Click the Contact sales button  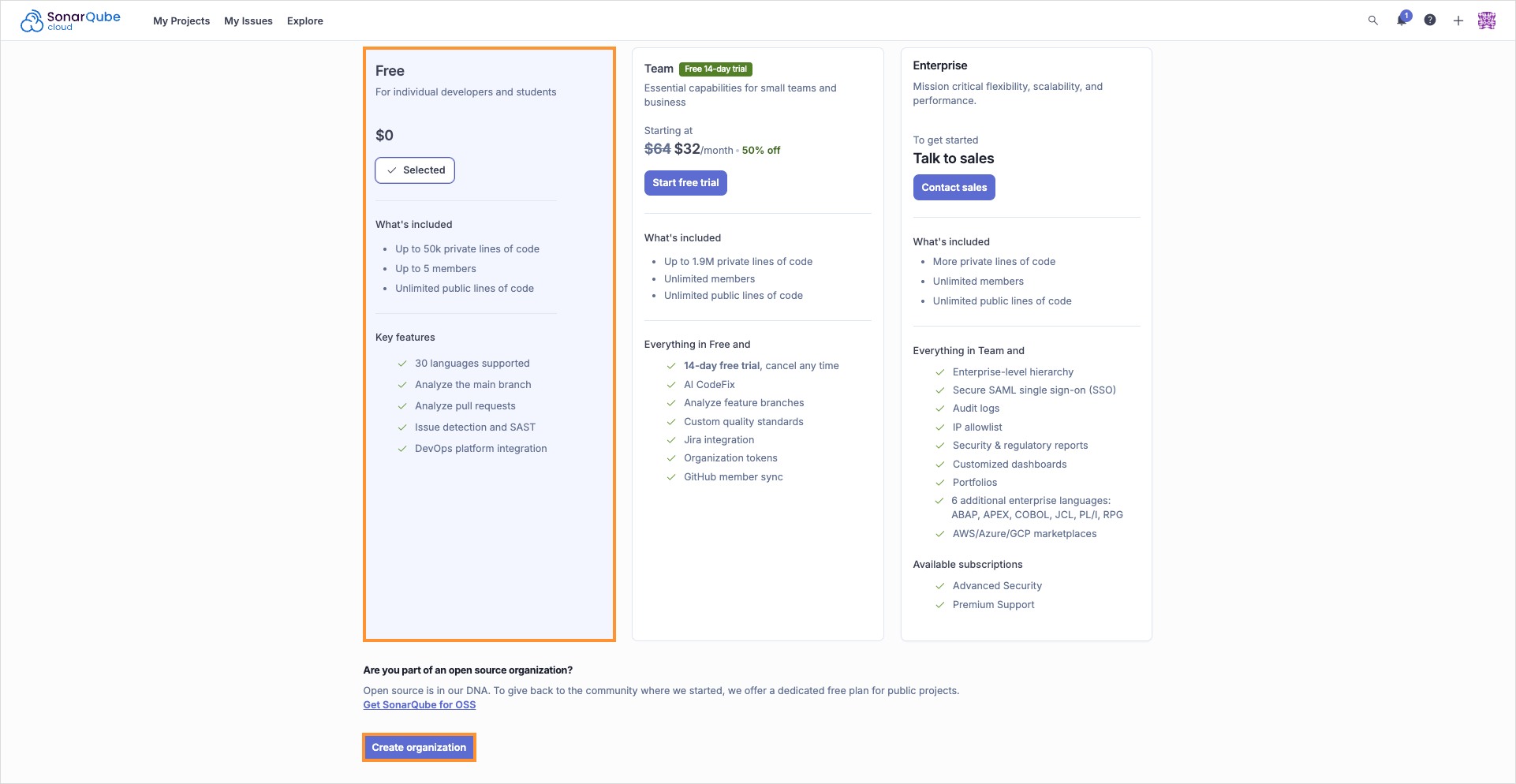click(x=954, y=188)
